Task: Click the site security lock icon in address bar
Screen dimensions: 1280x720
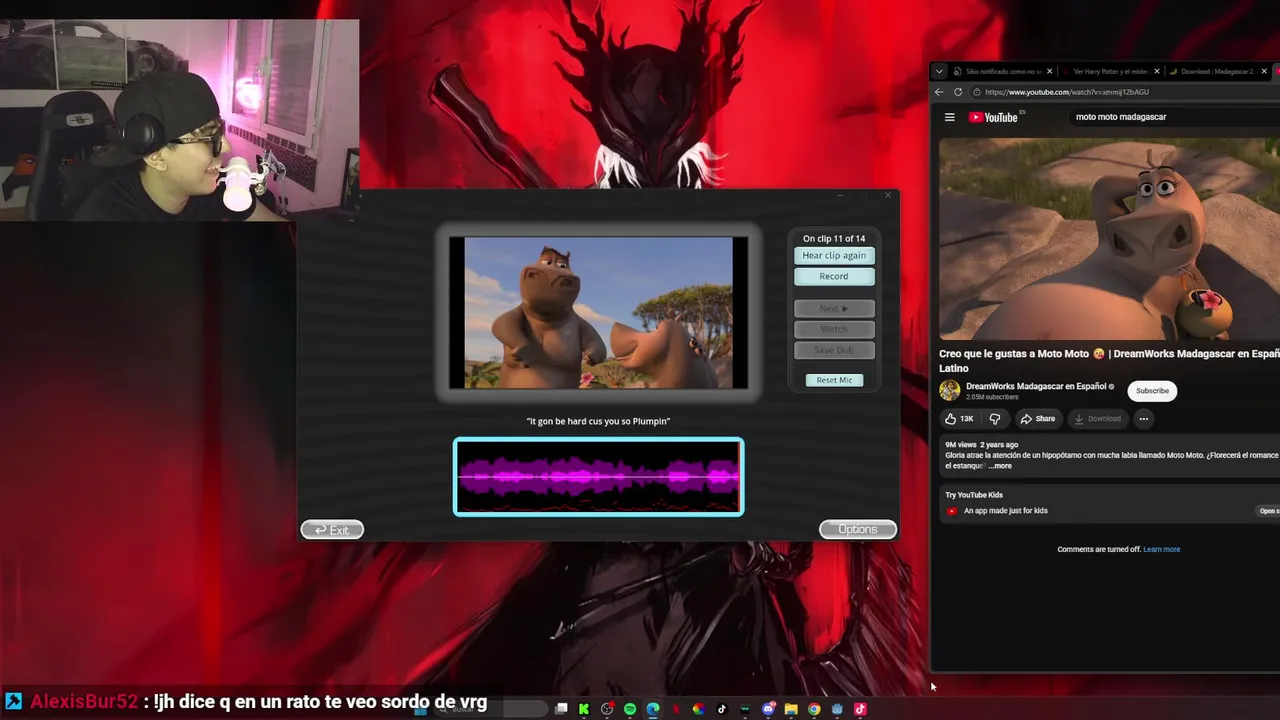Action: tap(976, 92)
